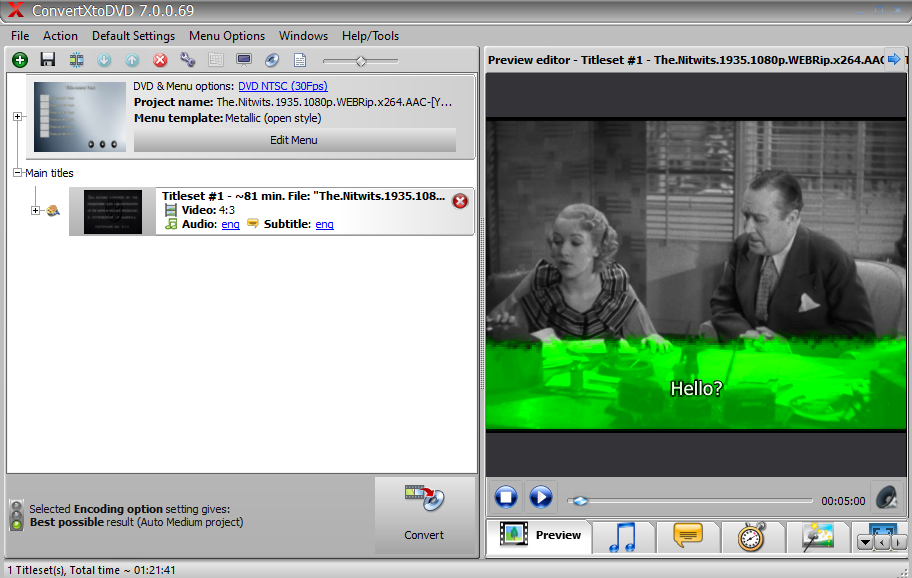
Task: Open the Menu Options menu
Action: point(227,36)
